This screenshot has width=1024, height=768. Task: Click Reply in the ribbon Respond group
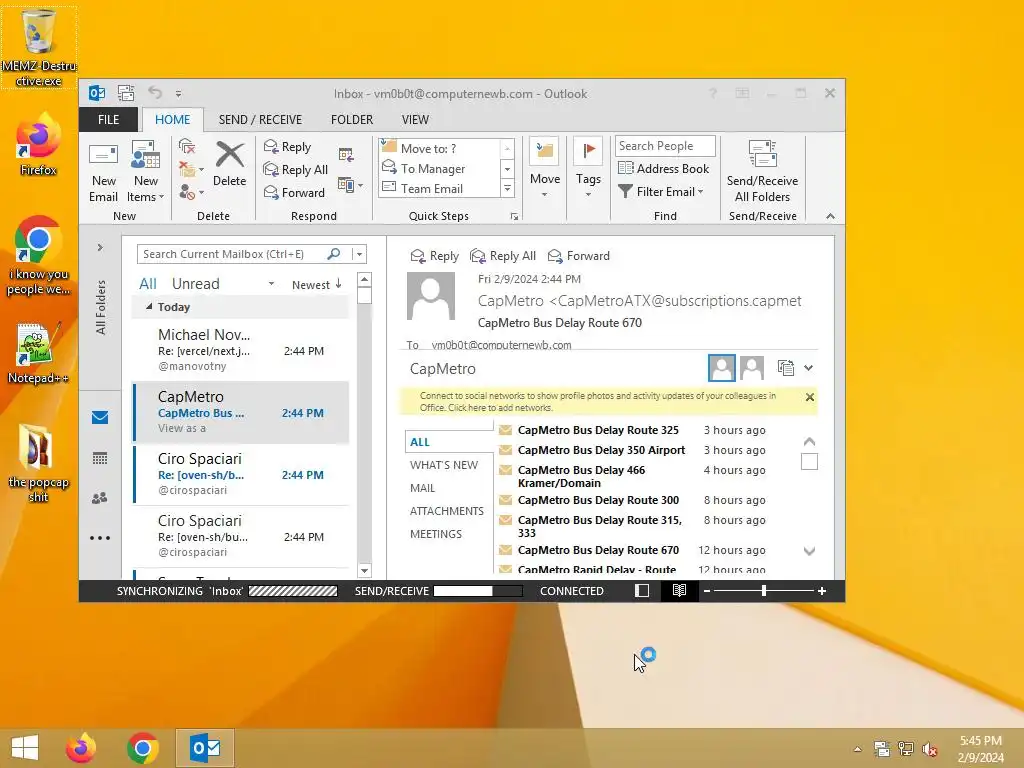click(287, 147)
